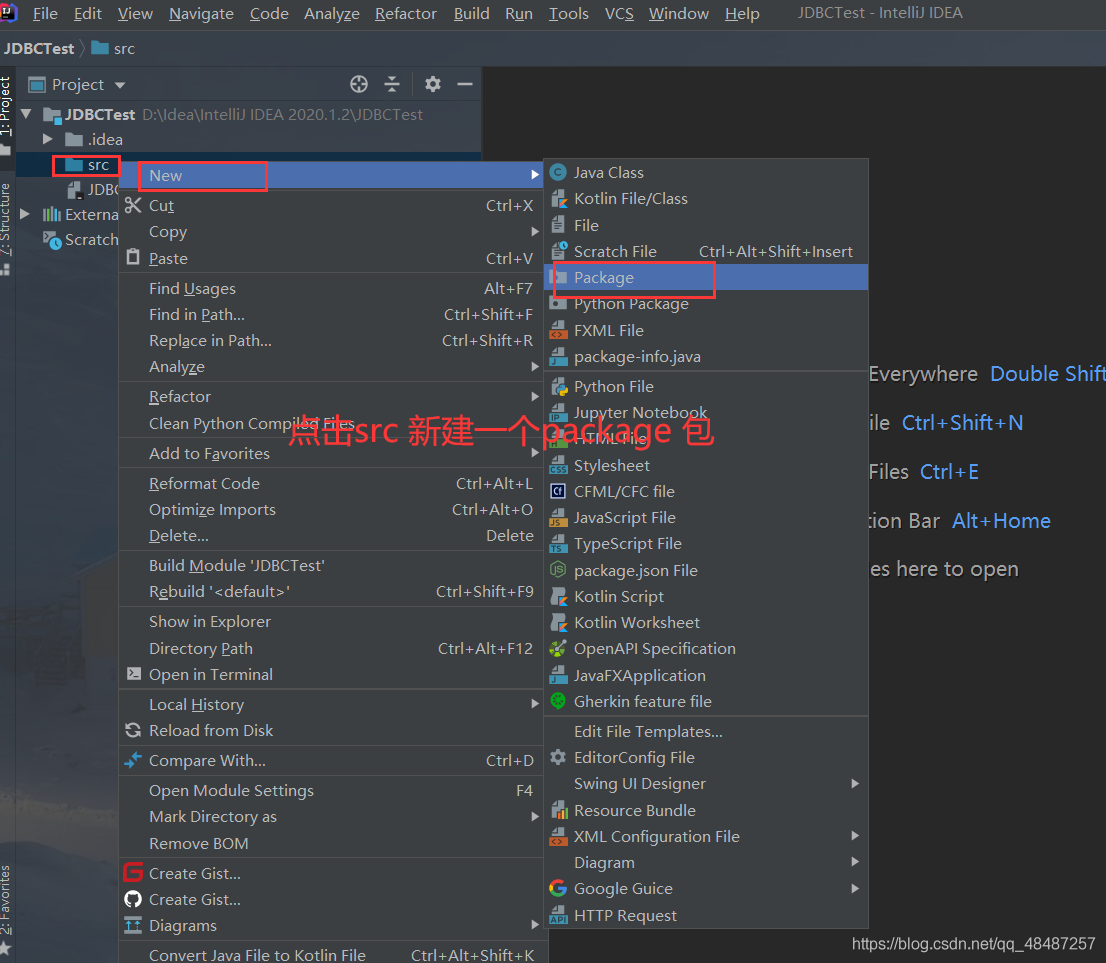This screenshot has height=963, width=1106.
Task: Choose Diagram submenu in New list
Action: coord(706,863)
